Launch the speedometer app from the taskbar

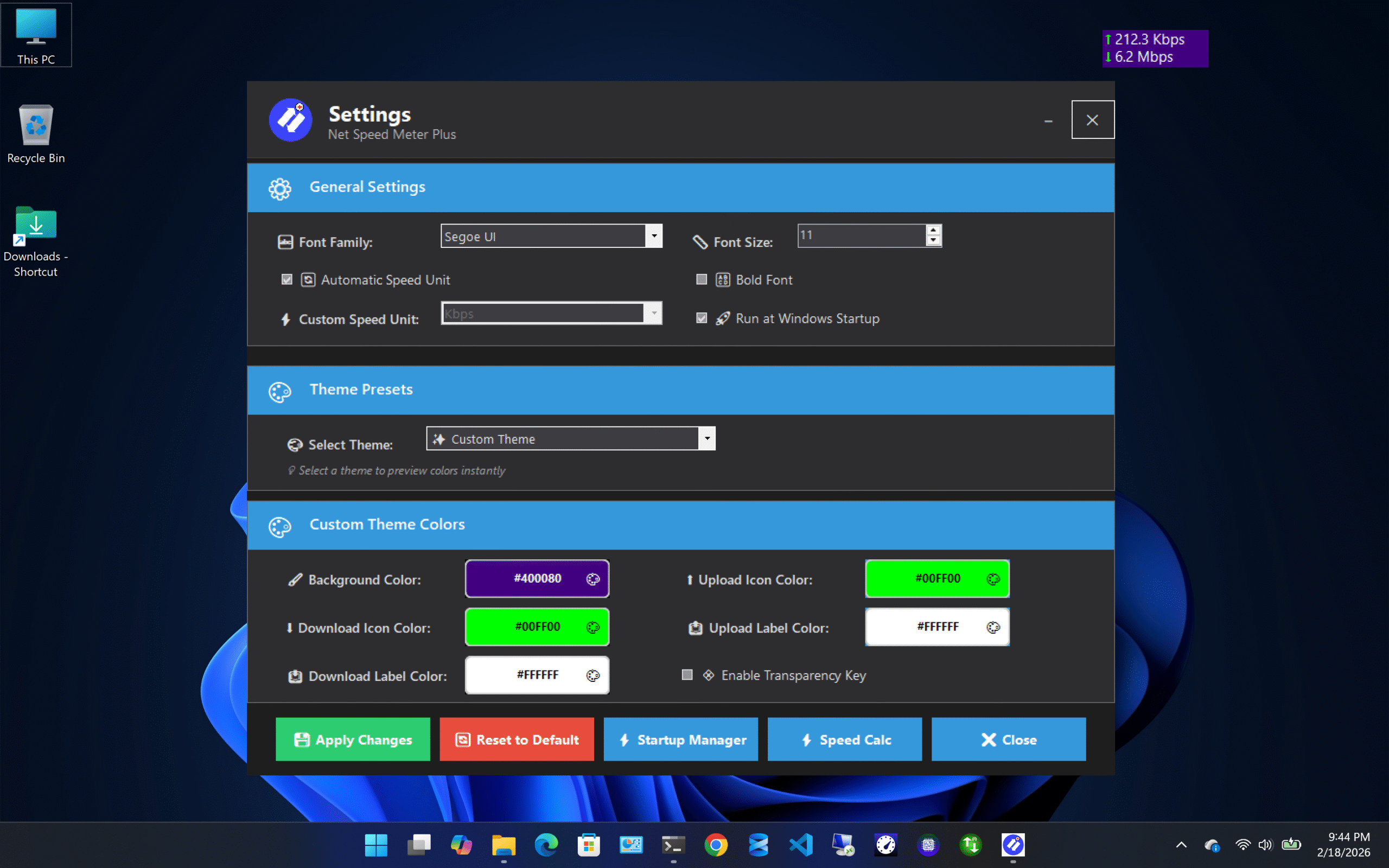click(884, 845)
